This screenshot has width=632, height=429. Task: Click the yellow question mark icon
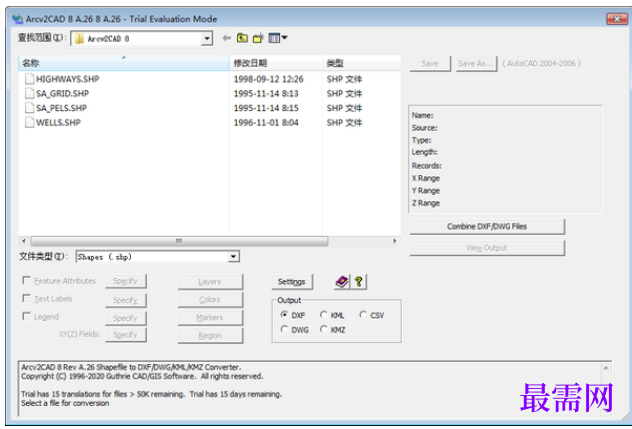(359, 281)
